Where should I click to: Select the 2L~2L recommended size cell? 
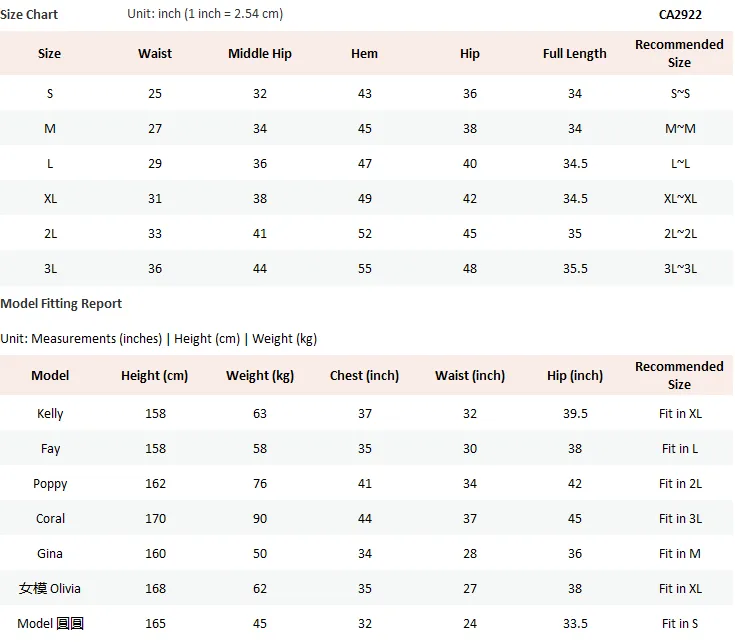[x=680, y=233]
